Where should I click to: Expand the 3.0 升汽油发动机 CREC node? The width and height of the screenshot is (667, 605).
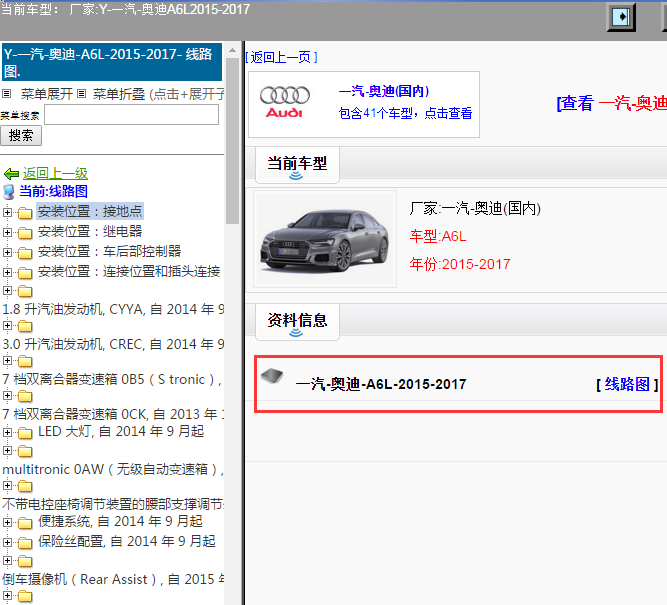point(7,325)
